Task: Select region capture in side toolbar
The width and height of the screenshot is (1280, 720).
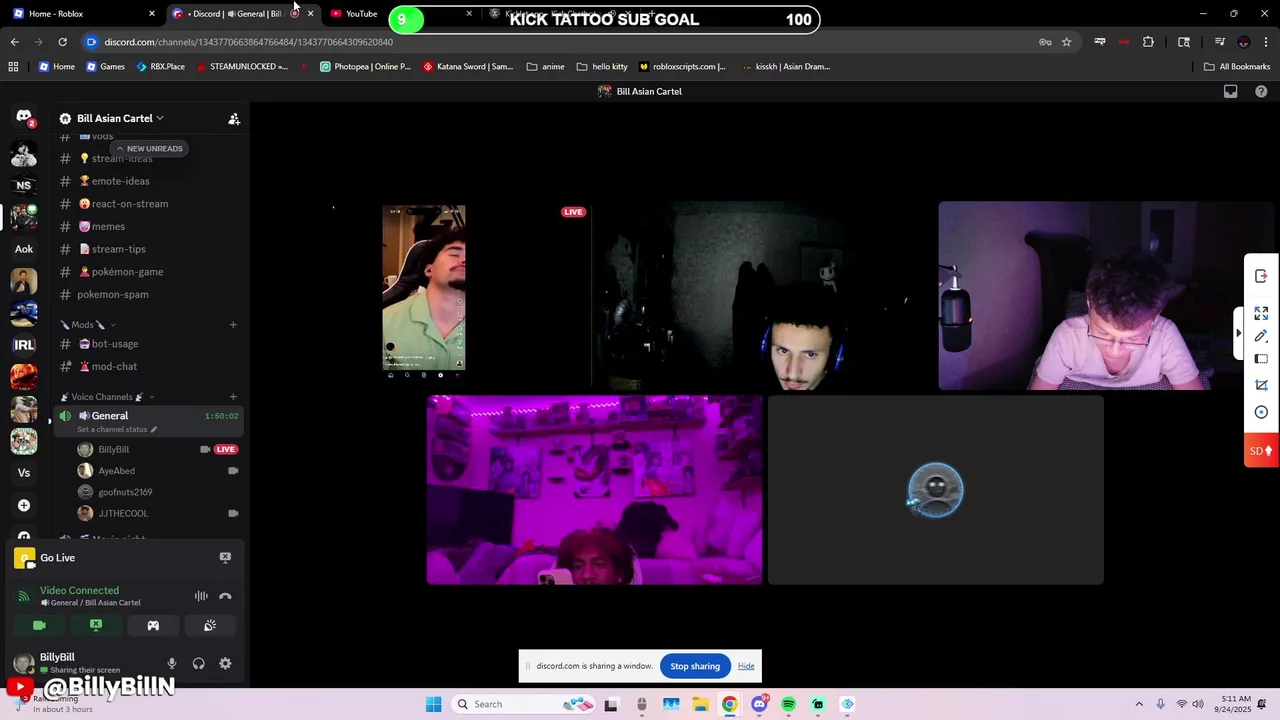Action: [x=1261, y=359]
